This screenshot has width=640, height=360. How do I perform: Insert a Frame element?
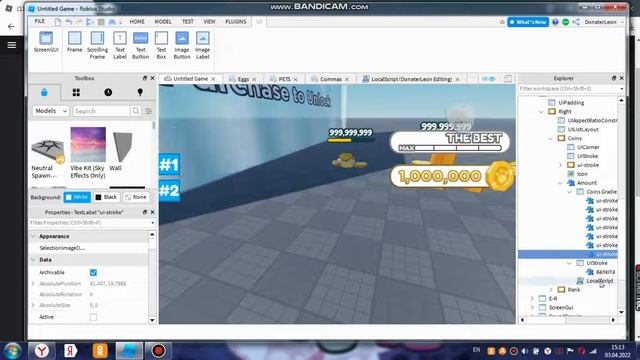[74, 42]
